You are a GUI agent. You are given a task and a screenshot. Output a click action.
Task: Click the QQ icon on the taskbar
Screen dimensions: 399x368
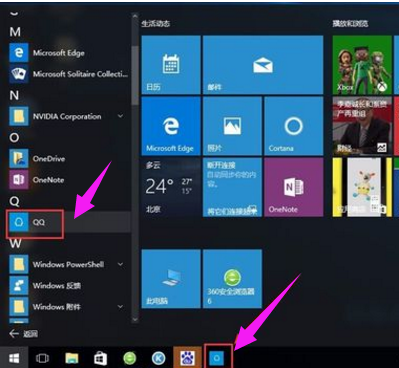[217, 358]
